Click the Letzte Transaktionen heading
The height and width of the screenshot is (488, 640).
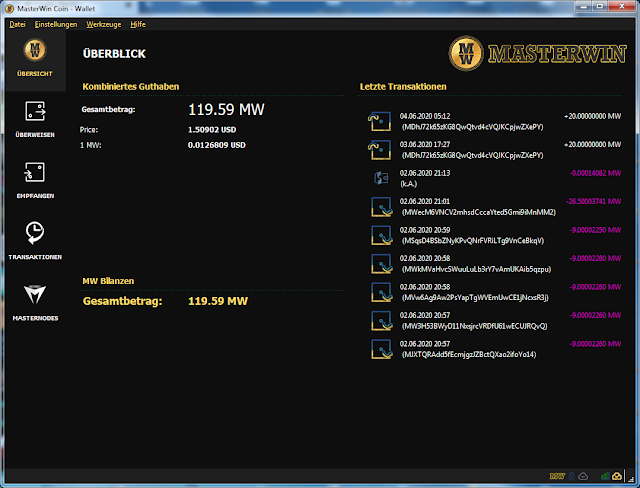[403, 87]
